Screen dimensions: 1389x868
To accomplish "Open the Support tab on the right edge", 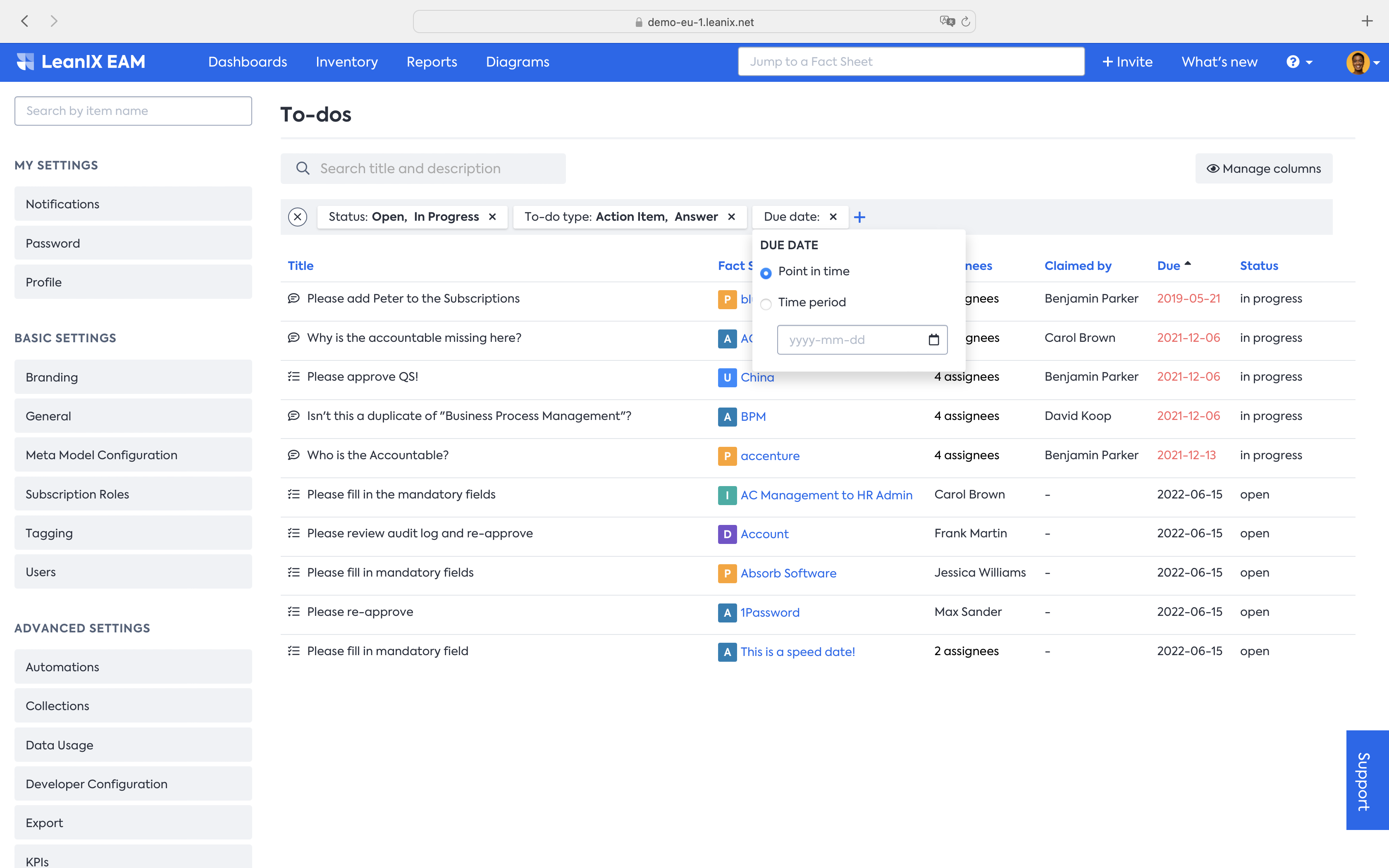I will pos(1367,780).
